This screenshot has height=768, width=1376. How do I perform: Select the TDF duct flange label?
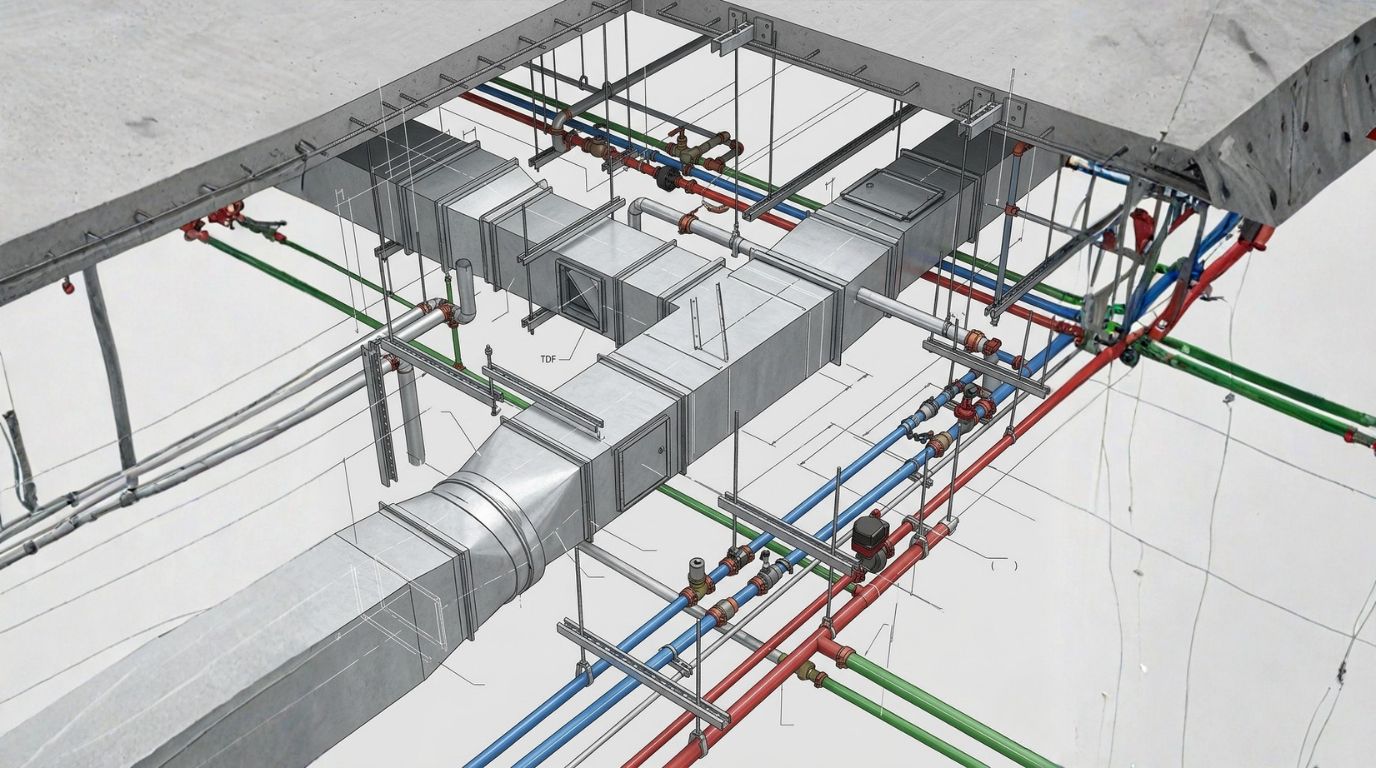pyautogui.click(x=549, y=358)
